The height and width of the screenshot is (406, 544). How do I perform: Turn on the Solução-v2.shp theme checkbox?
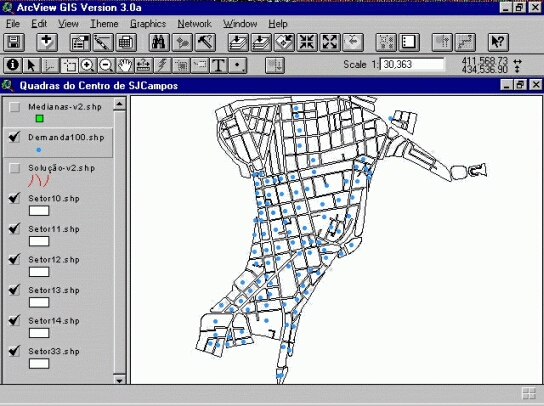coord(14,168)
